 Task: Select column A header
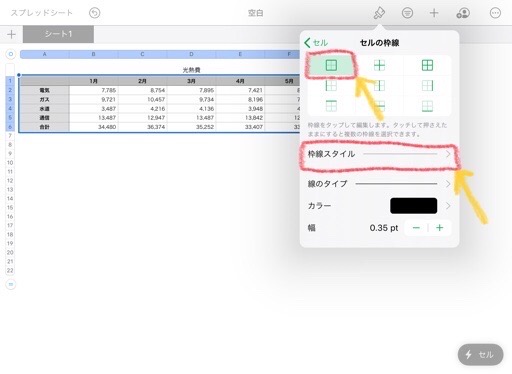pos(44,54)
